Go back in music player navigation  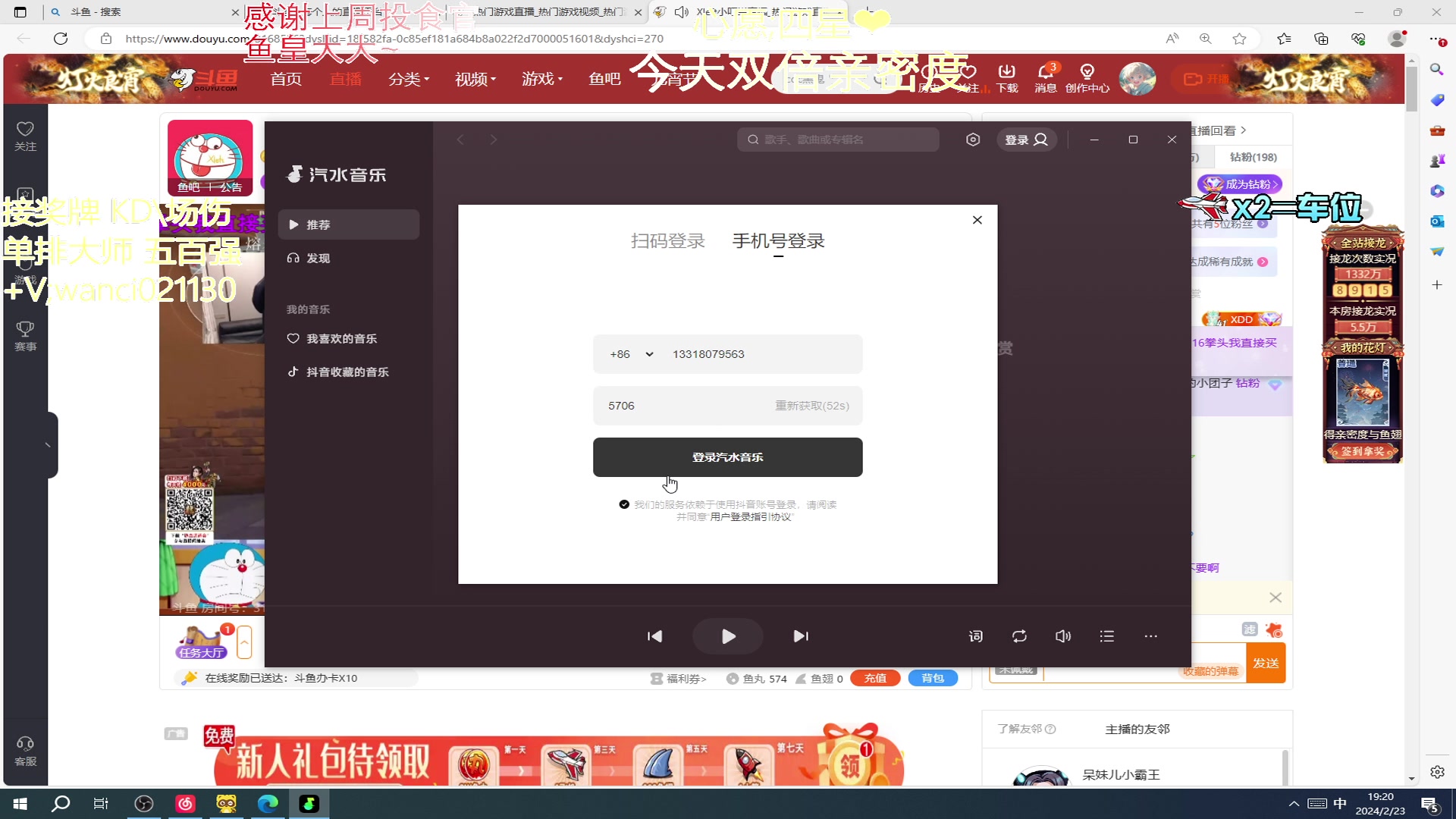[x=460, y=140]
